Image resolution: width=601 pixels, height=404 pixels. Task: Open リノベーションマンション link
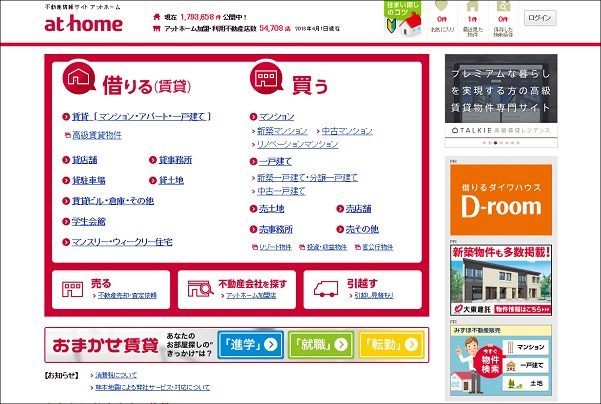click(x=297, y=145)
